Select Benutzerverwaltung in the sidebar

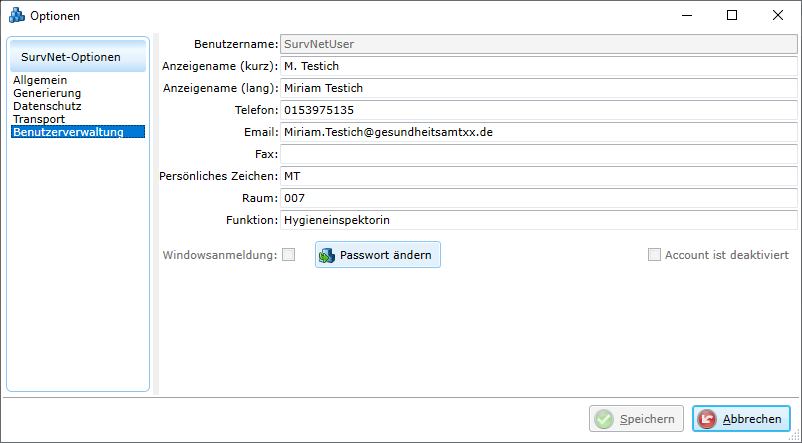(68, 132)
